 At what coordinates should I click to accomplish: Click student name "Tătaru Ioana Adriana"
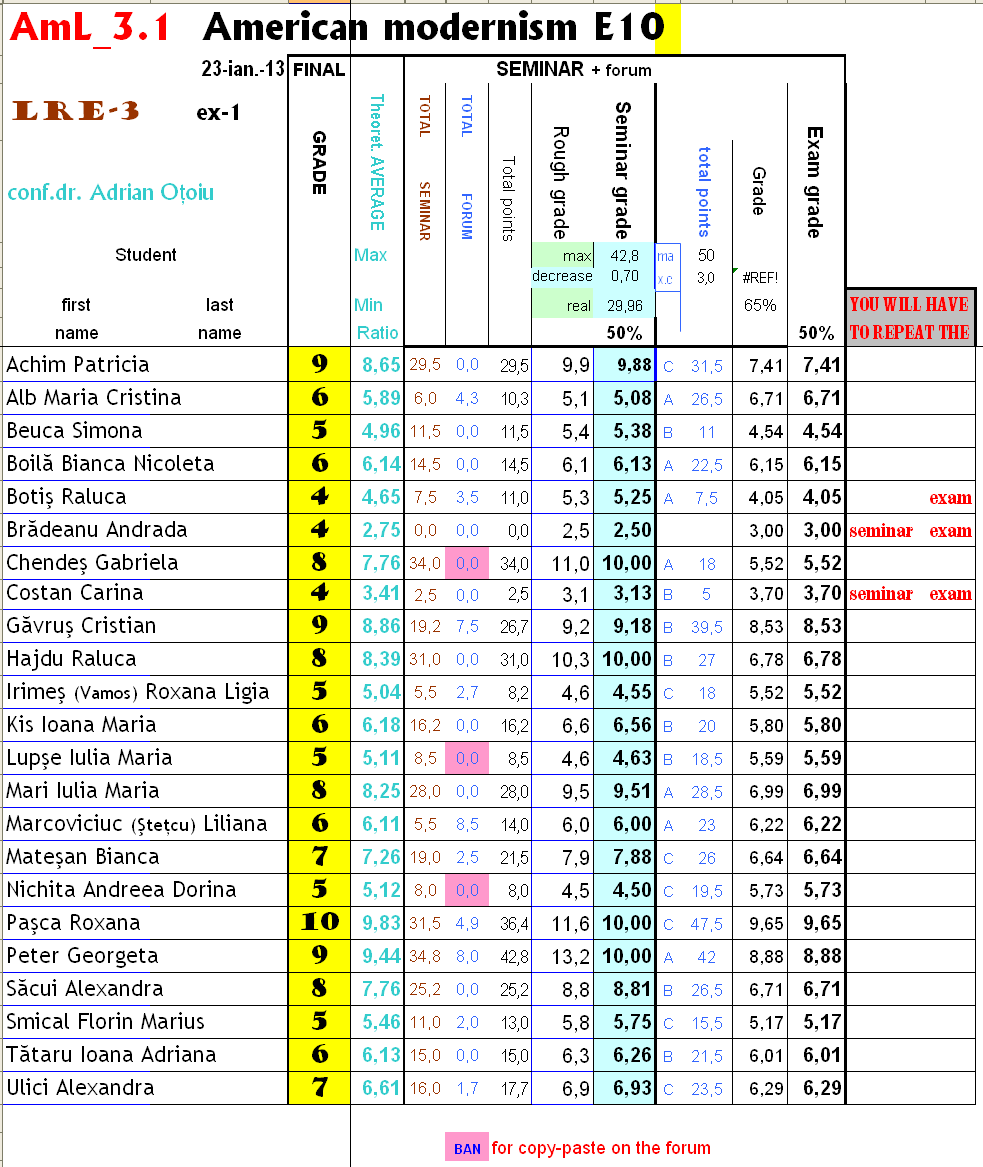point(112,1055)
